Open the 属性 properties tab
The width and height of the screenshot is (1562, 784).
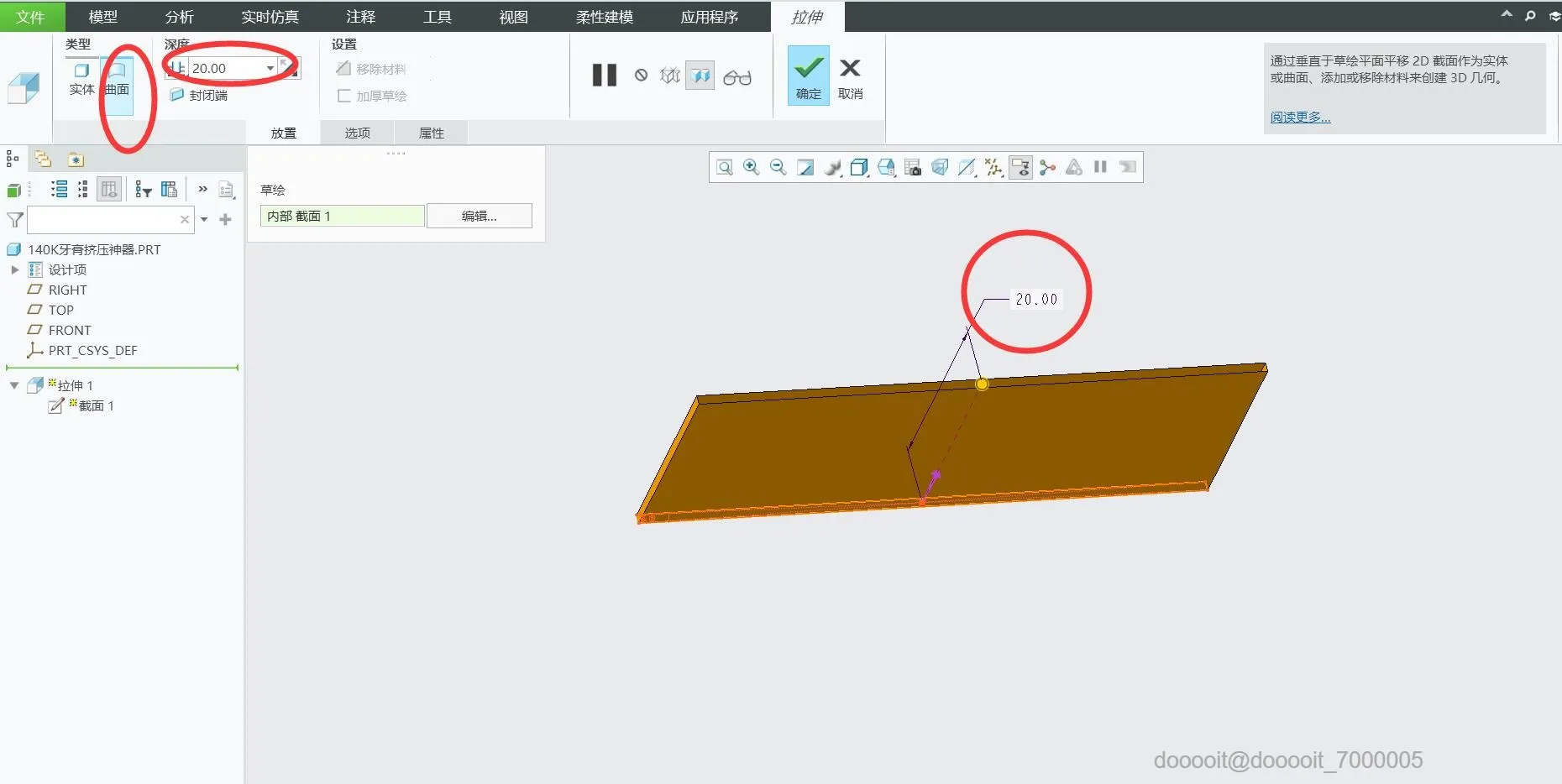[432, 133]
